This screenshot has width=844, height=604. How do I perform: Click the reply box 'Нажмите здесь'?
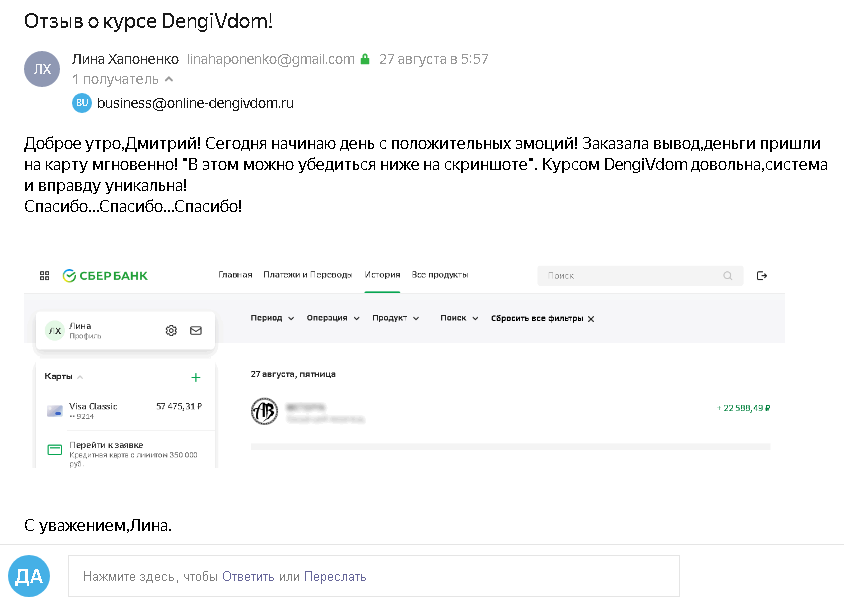374,576
